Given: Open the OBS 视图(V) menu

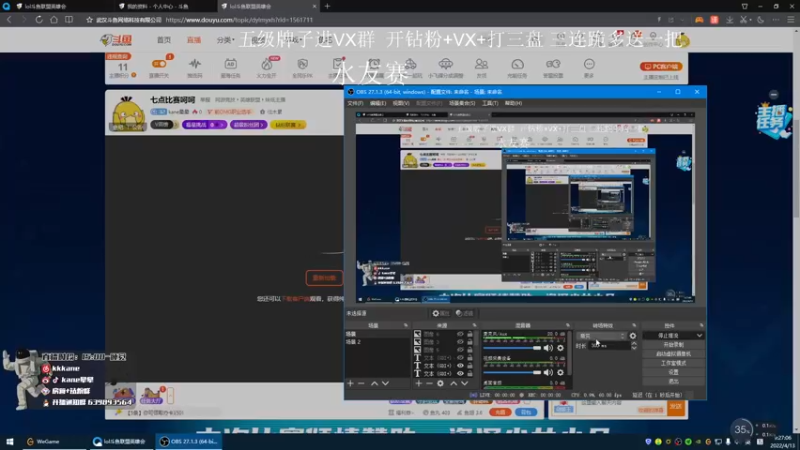Looking at the screenshot, I should [x=401, y=103].
